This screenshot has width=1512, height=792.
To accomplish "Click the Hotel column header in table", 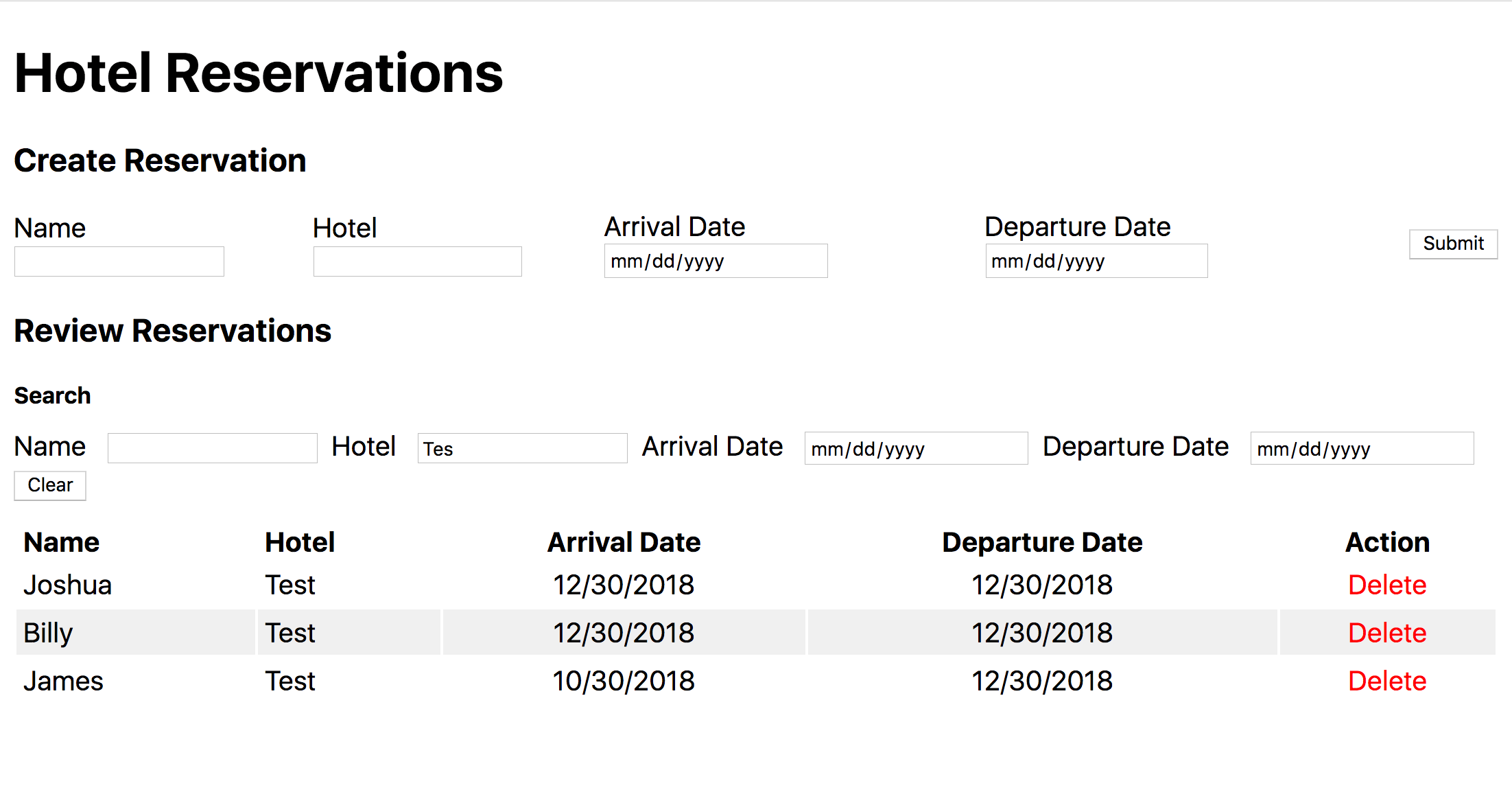I will tap(300, 542).
